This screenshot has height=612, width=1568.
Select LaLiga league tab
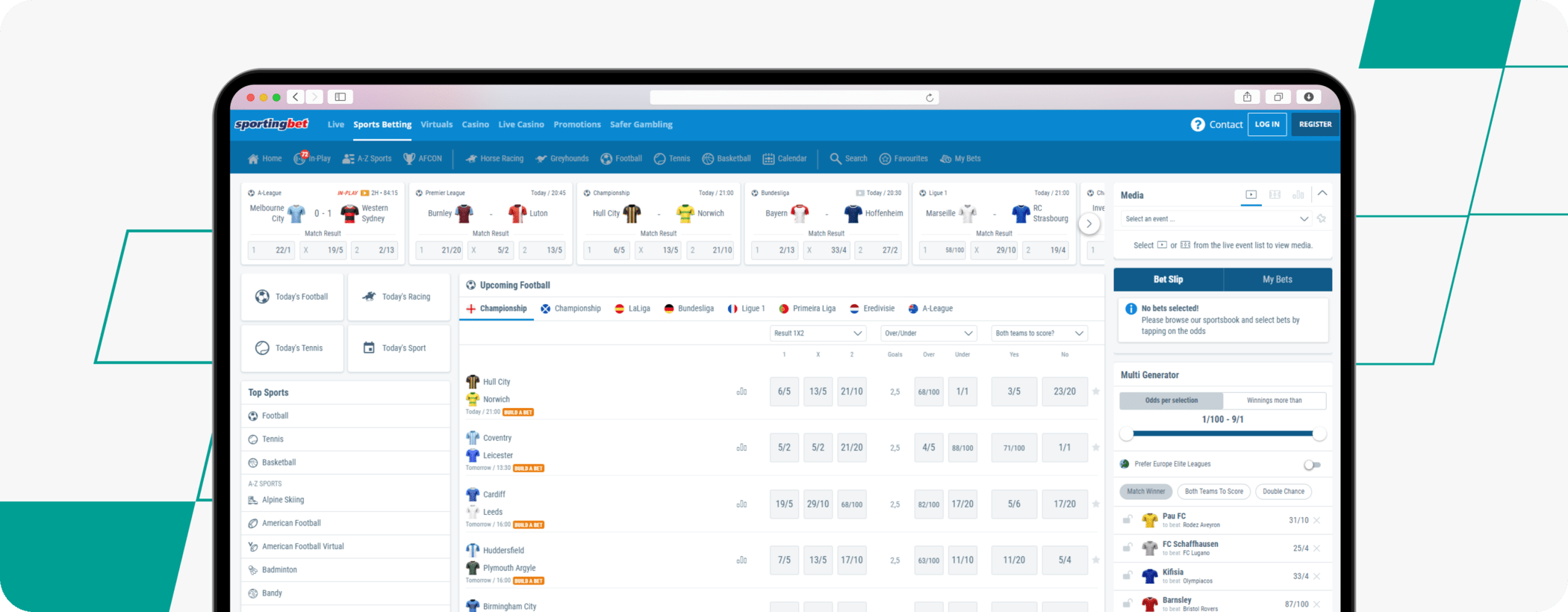(632, 309)
